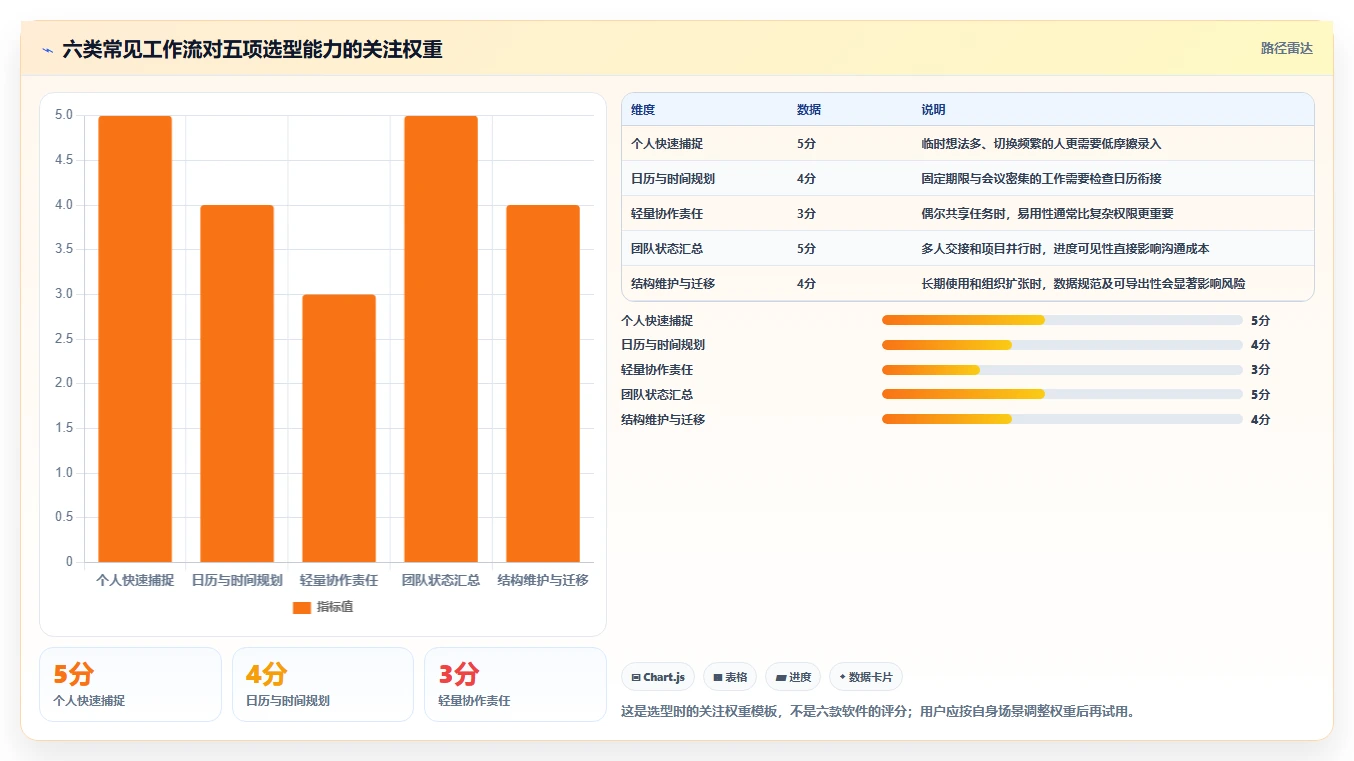The image size is (1354, 761).
Task: Click the 4分 value right of the 日历与时间规划 progress bar
Action: [1260, 345]
